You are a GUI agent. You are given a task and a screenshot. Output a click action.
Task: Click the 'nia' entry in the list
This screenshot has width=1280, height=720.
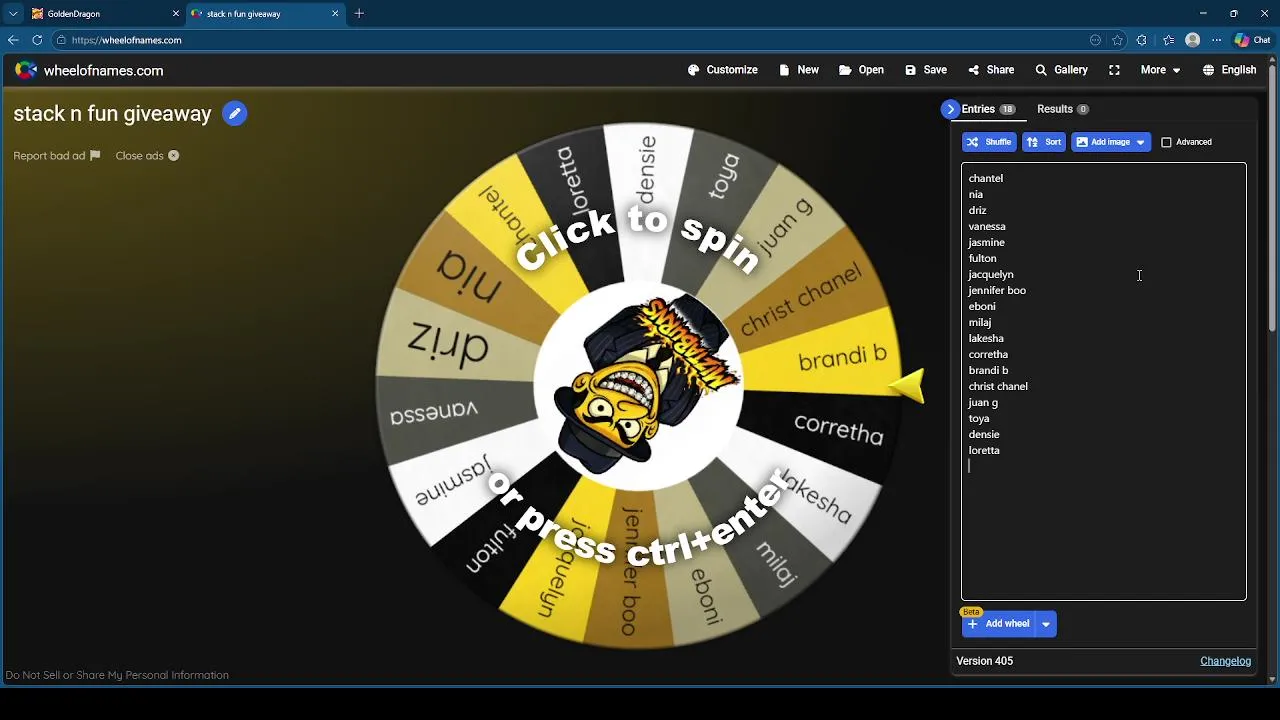975,194
